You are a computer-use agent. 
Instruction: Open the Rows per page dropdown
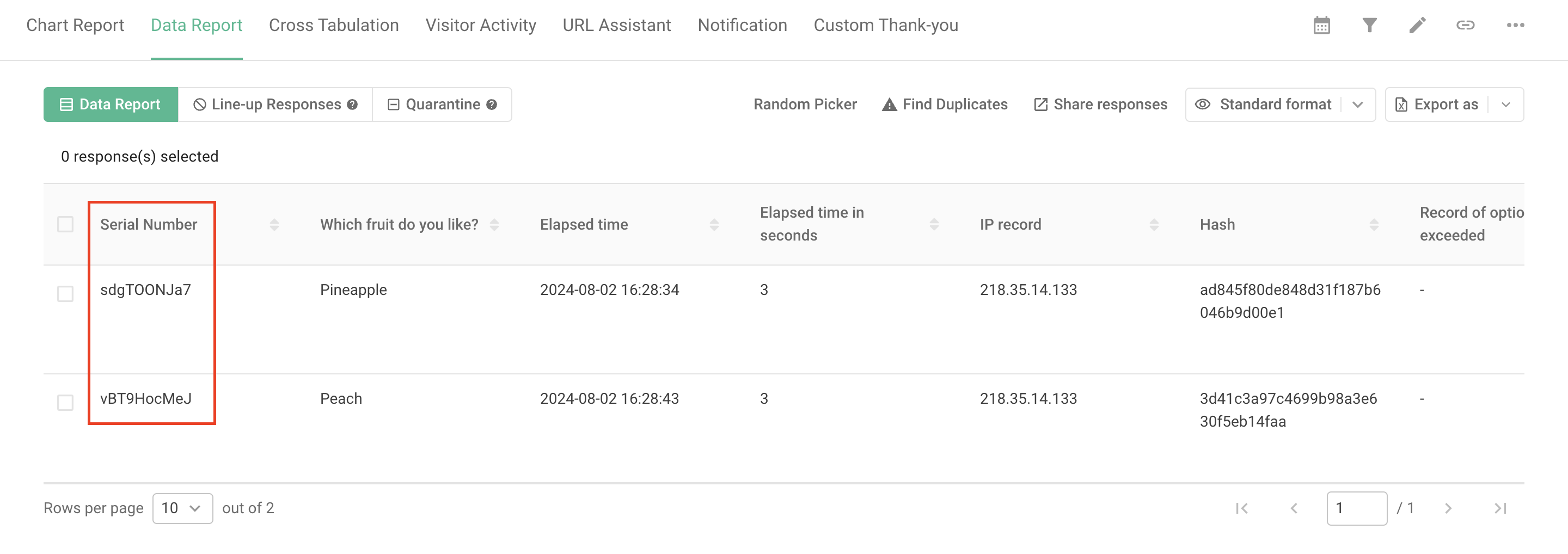(x=182, y=508)
